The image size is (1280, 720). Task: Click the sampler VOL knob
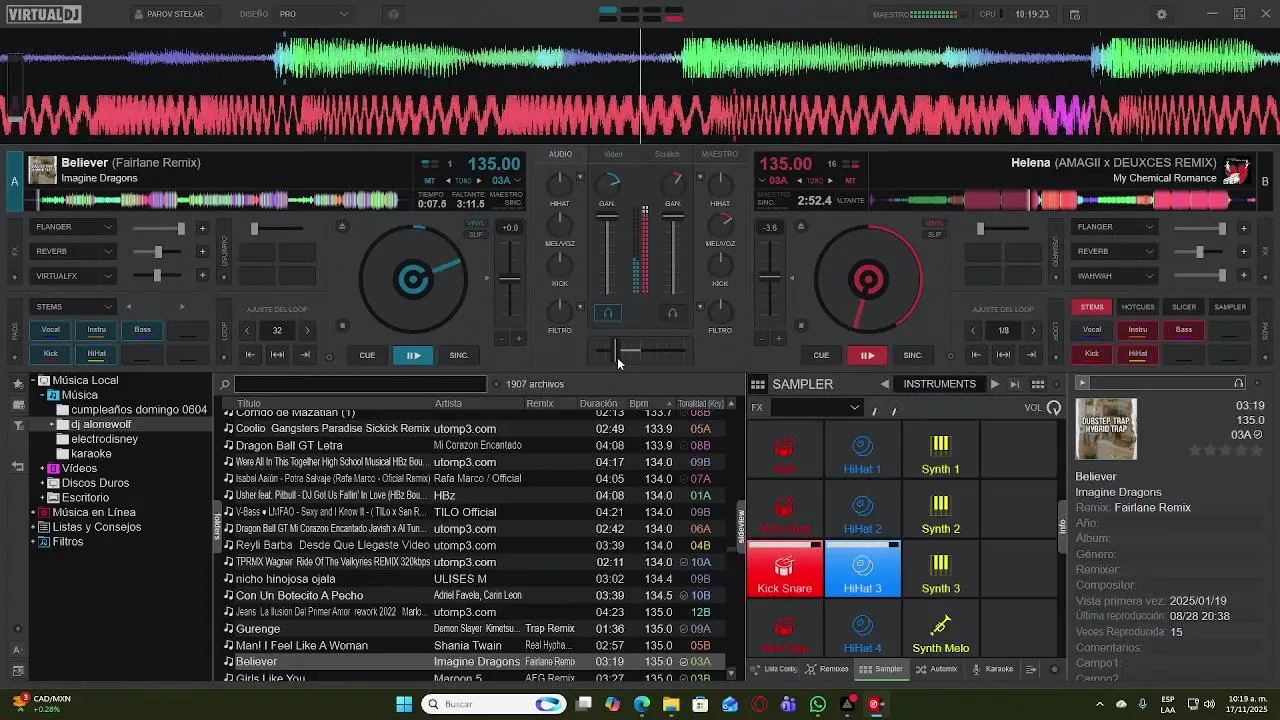[1053, 407]
